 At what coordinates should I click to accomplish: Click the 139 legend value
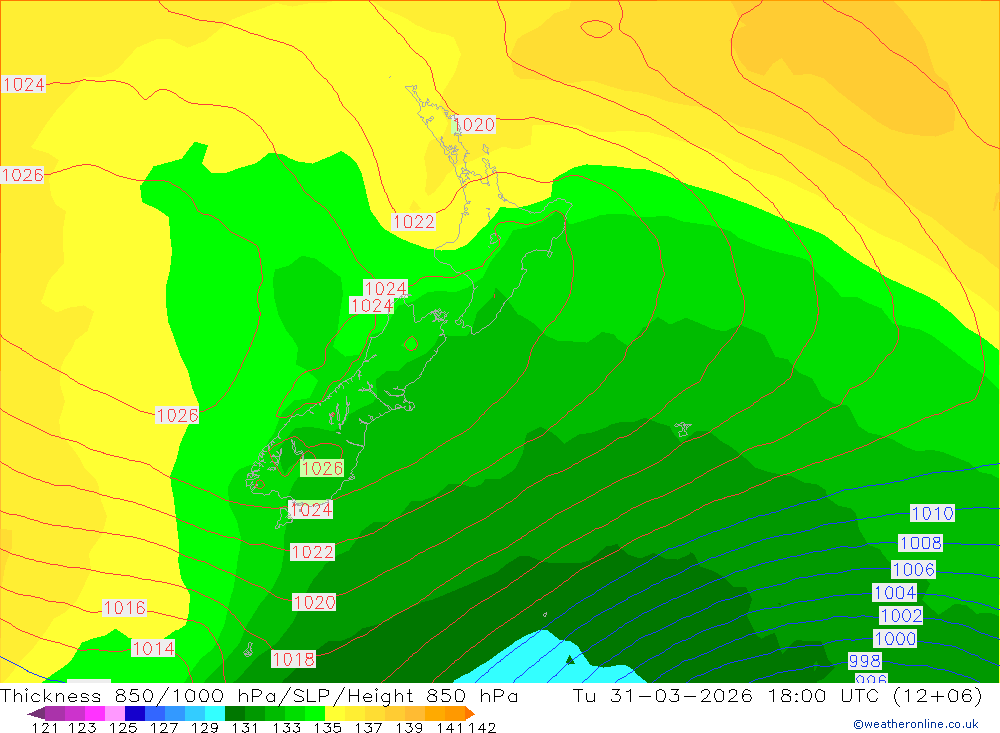point(409,727)
